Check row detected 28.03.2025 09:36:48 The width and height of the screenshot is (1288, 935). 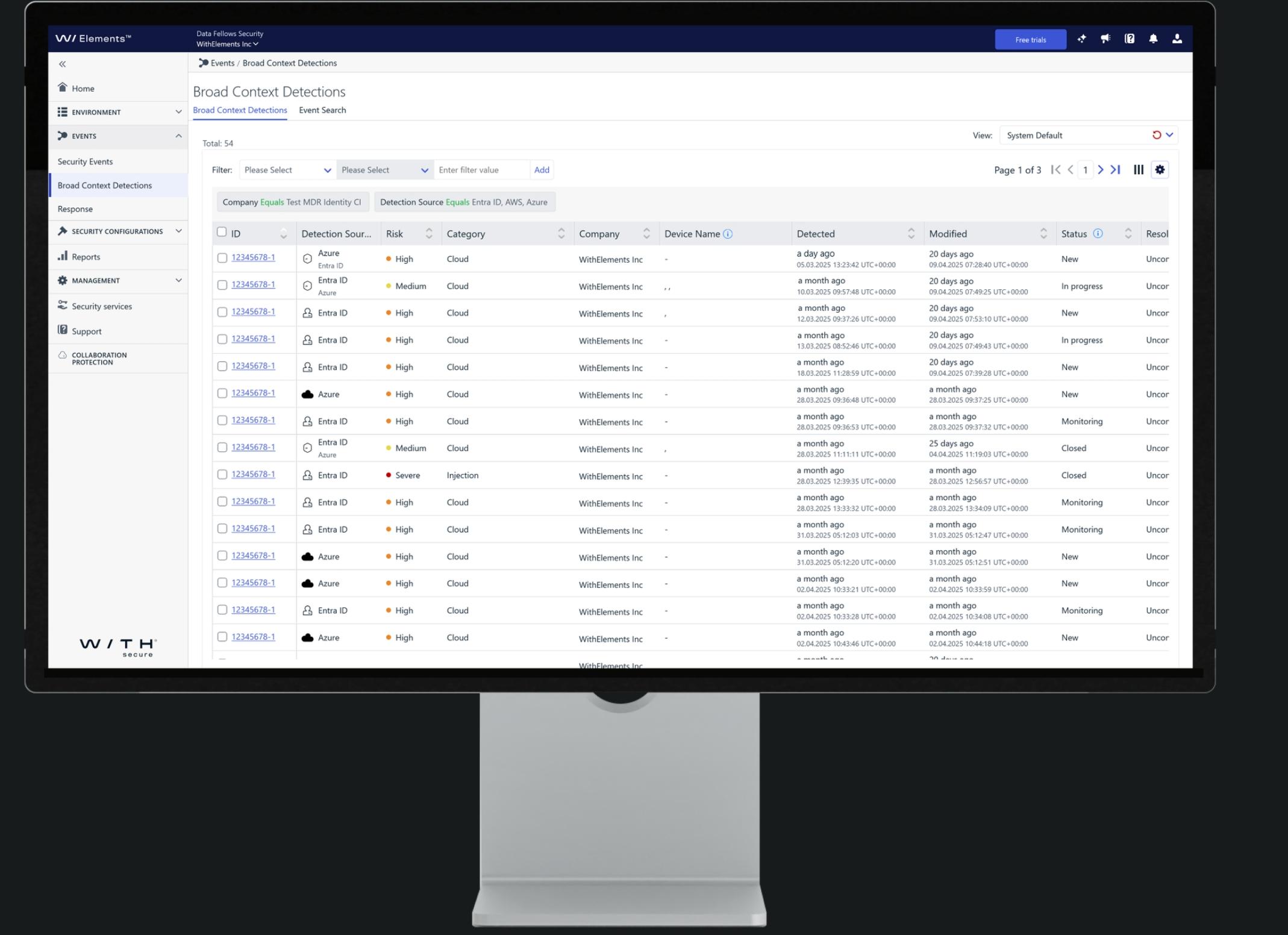(x=222, y=393)
